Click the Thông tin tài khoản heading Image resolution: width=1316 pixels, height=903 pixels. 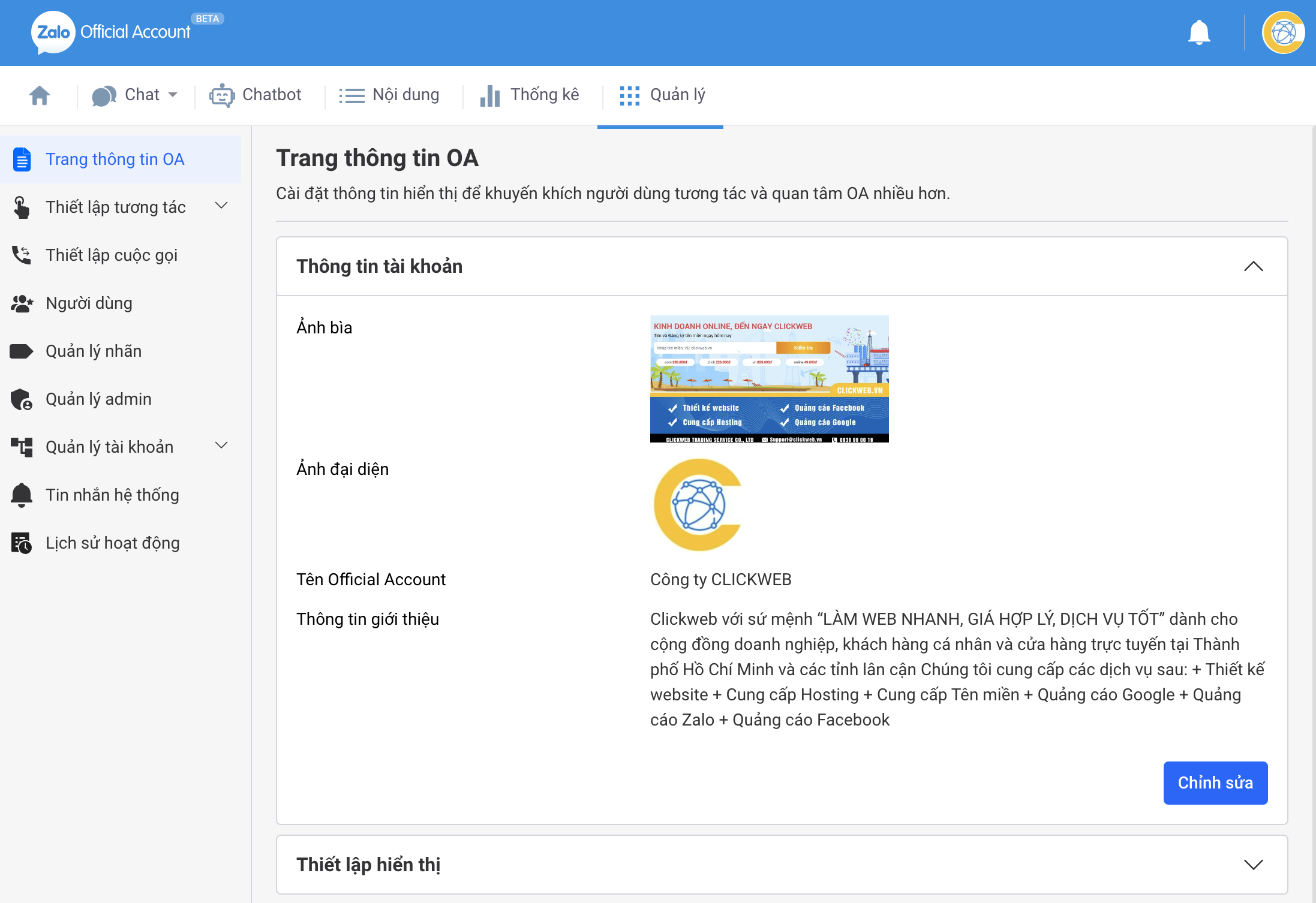tap(380, 266)
